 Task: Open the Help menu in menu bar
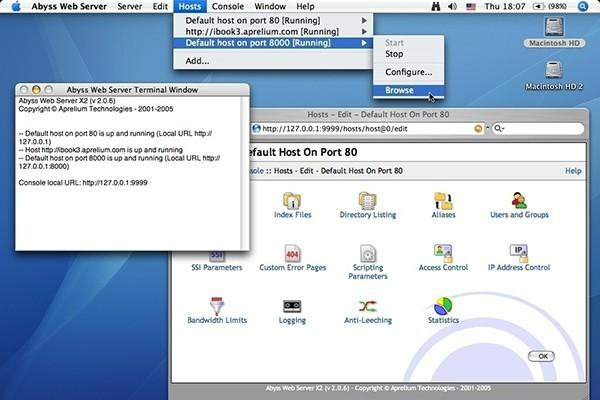[305, 7]
